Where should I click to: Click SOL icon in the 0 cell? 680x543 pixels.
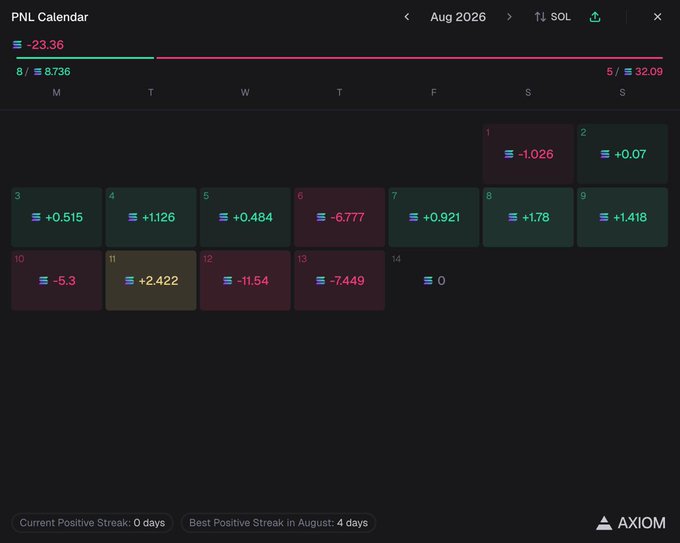pyautogui.click(x=428, y=281)
